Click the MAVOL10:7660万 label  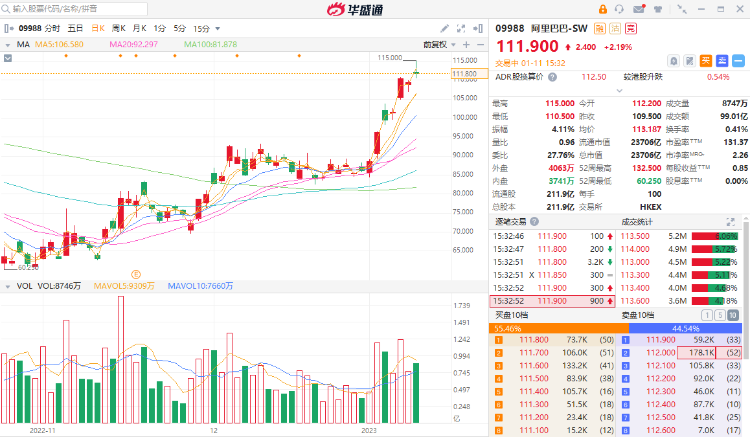(200, 286)
